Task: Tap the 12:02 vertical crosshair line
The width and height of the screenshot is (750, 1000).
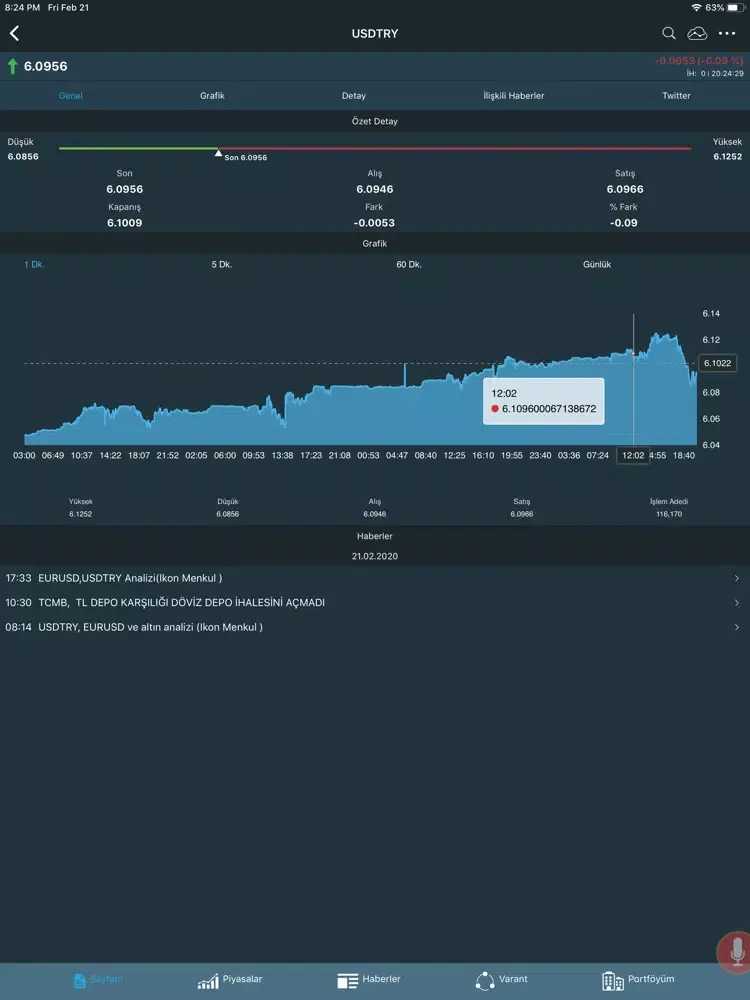Action: (633, 379)
